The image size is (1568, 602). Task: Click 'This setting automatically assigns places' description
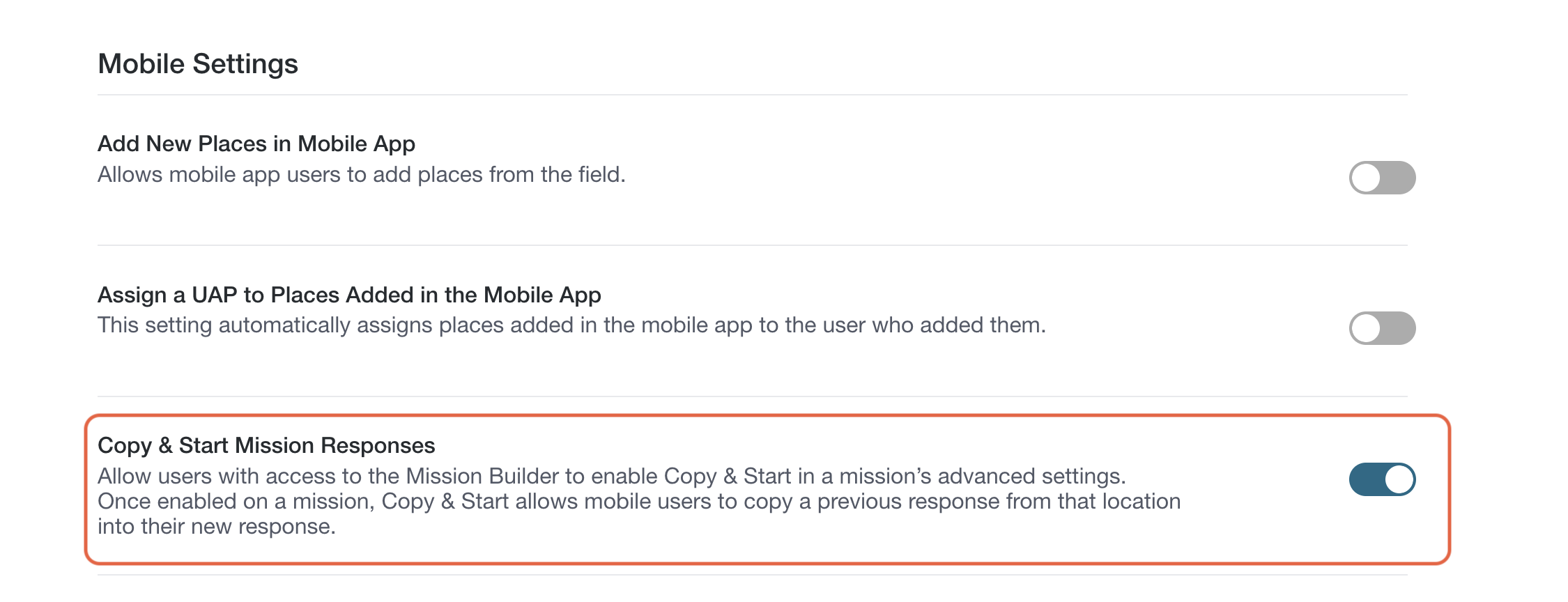pyautogui.click(x=571, y=325)
